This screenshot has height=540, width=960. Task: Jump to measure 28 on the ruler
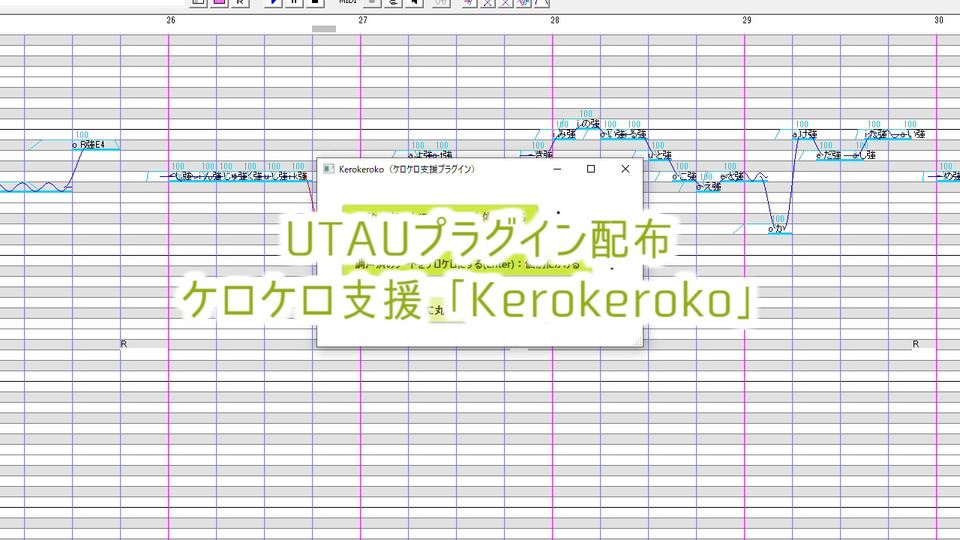coord(555,20)
